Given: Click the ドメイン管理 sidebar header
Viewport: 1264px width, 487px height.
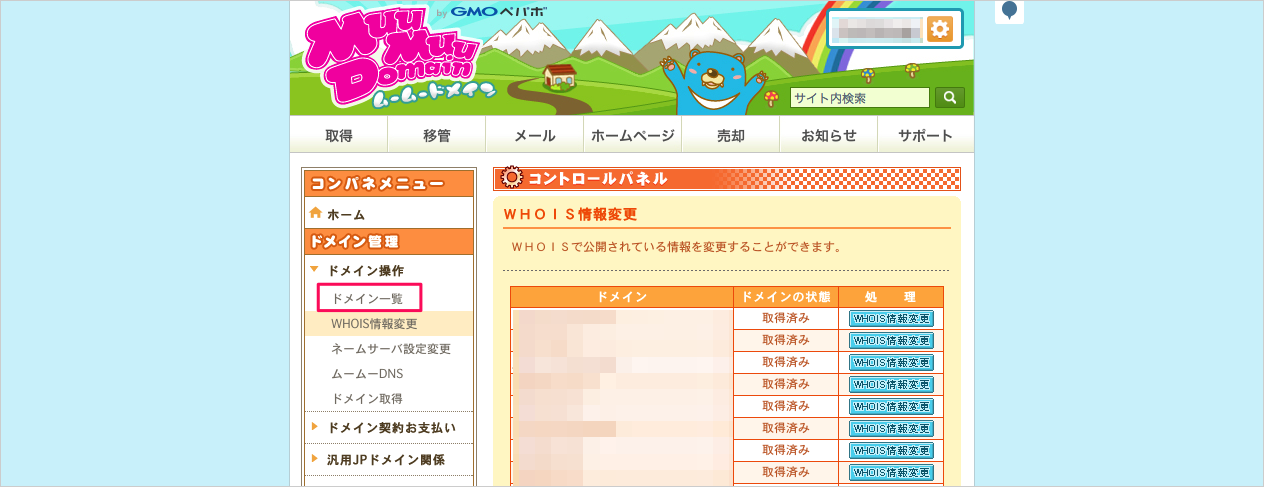Looking at the screenshot, I should 388,241.
